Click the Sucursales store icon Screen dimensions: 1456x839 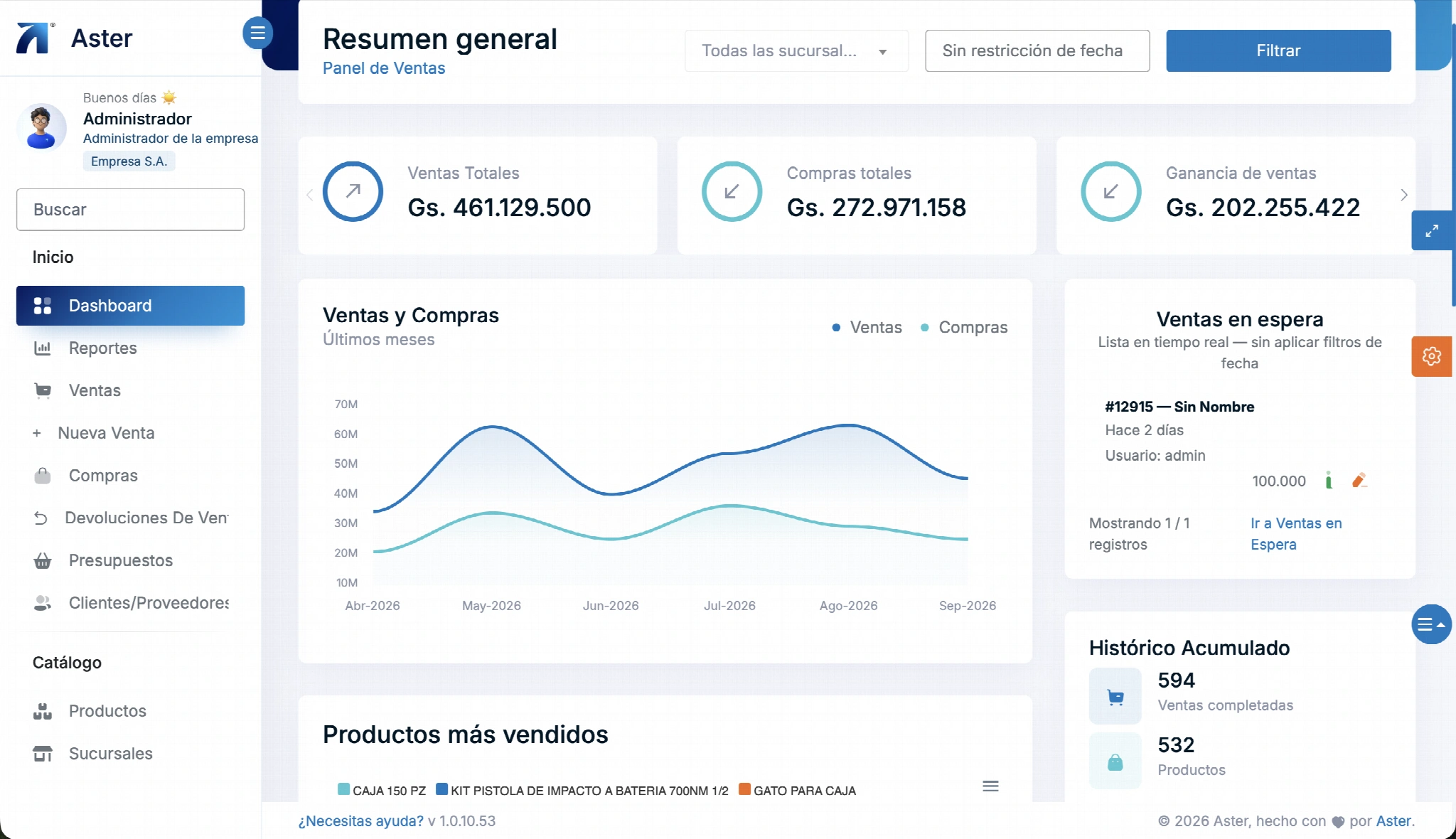coord(43,754)
